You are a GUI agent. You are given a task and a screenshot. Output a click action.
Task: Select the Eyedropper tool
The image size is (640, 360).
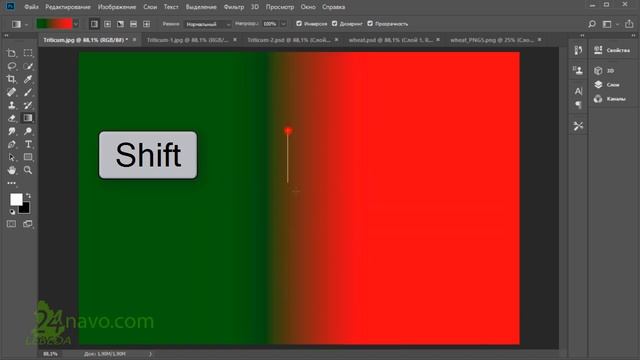click(x=28, y=79)
